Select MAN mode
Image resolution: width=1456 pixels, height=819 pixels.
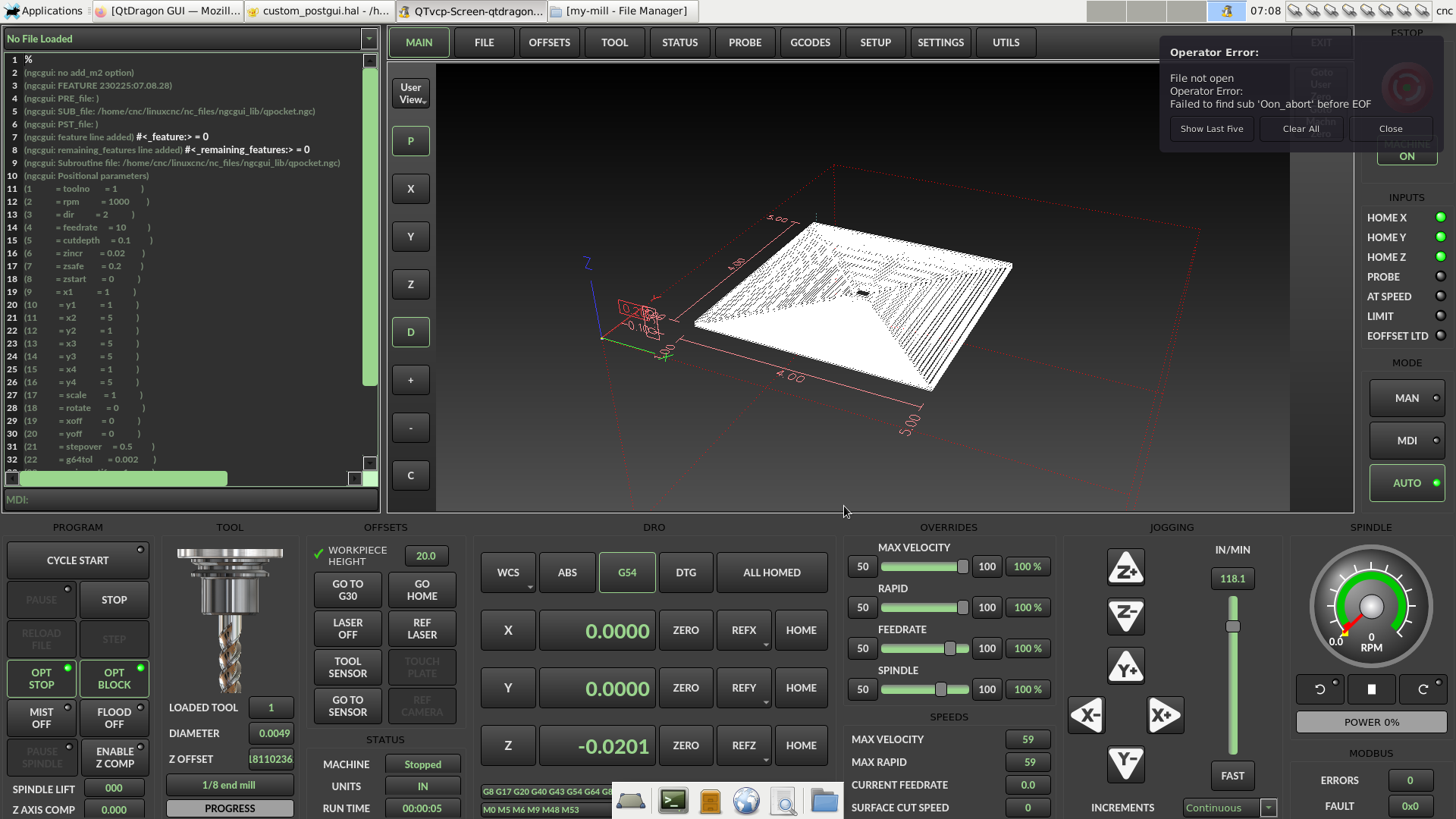1407,398
